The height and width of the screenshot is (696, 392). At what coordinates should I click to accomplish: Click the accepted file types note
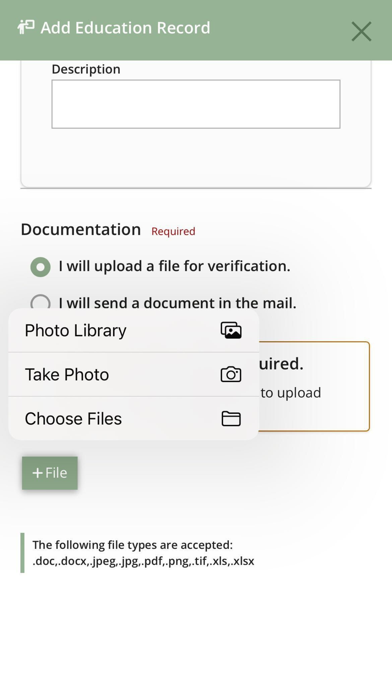[x=143, y=553]
